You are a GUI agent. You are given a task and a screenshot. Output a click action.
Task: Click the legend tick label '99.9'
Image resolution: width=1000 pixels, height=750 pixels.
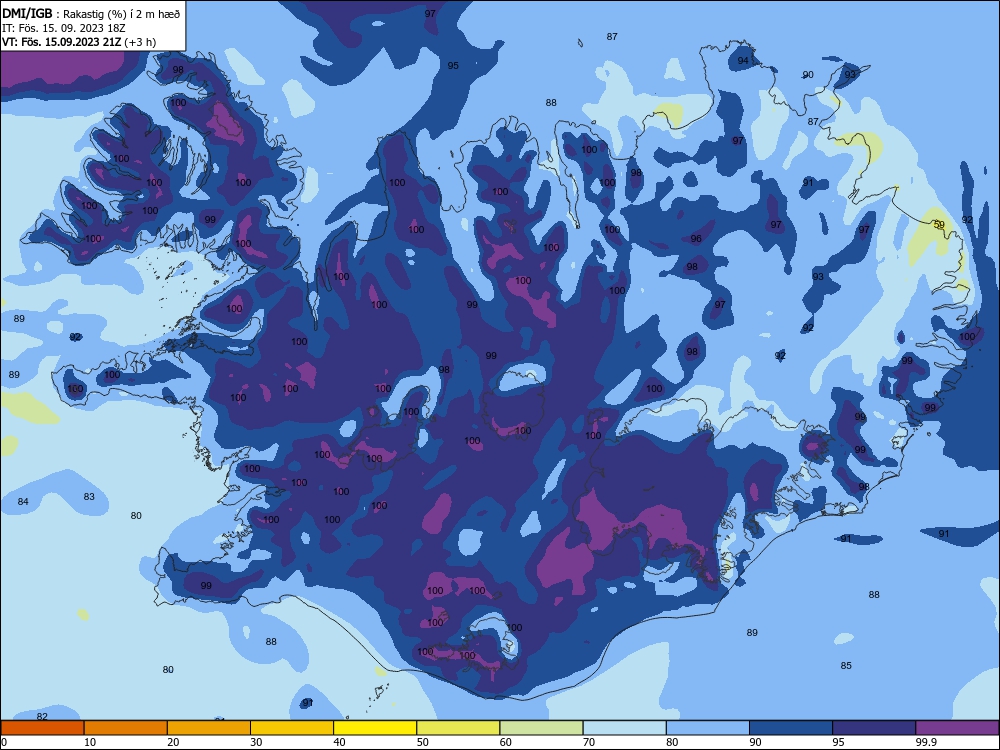tap(926, 742)
